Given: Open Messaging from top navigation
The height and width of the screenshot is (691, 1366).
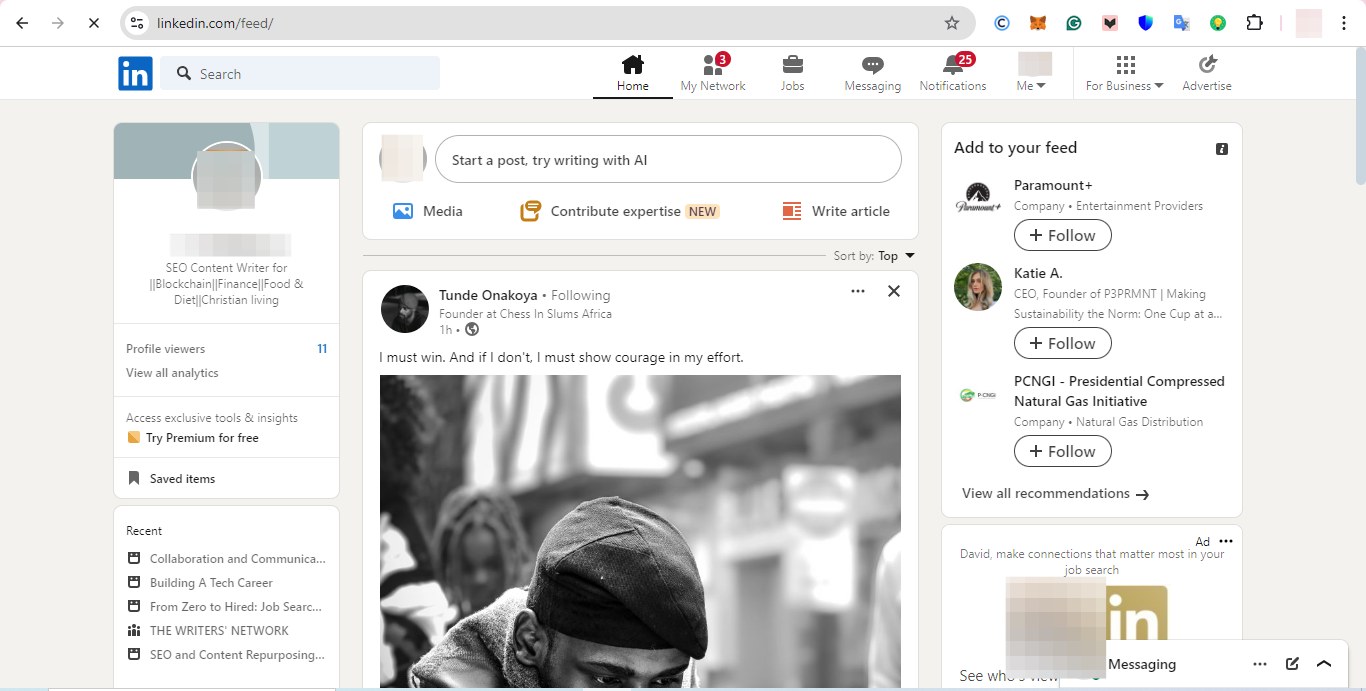Looking at the screenshot, I should 872,74.
